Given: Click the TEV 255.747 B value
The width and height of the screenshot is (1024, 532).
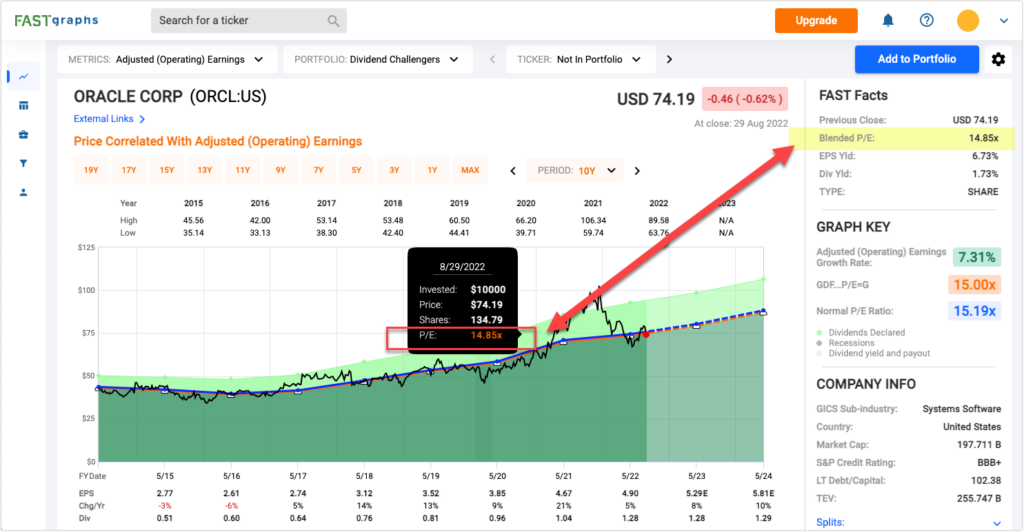Looking at the screenshot, I should pos(979,499).
